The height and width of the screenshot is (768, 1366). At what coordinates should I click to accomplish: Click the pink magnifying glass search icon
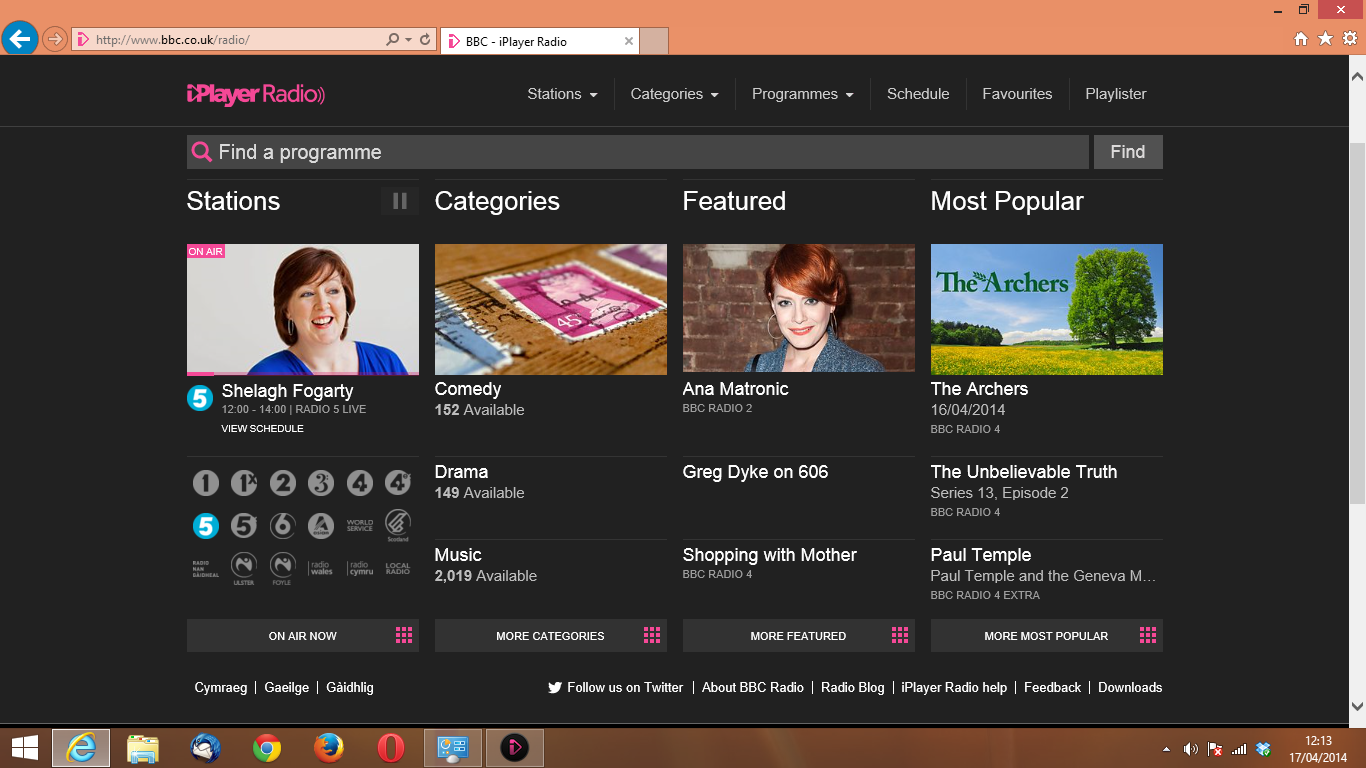pos(201,152)
